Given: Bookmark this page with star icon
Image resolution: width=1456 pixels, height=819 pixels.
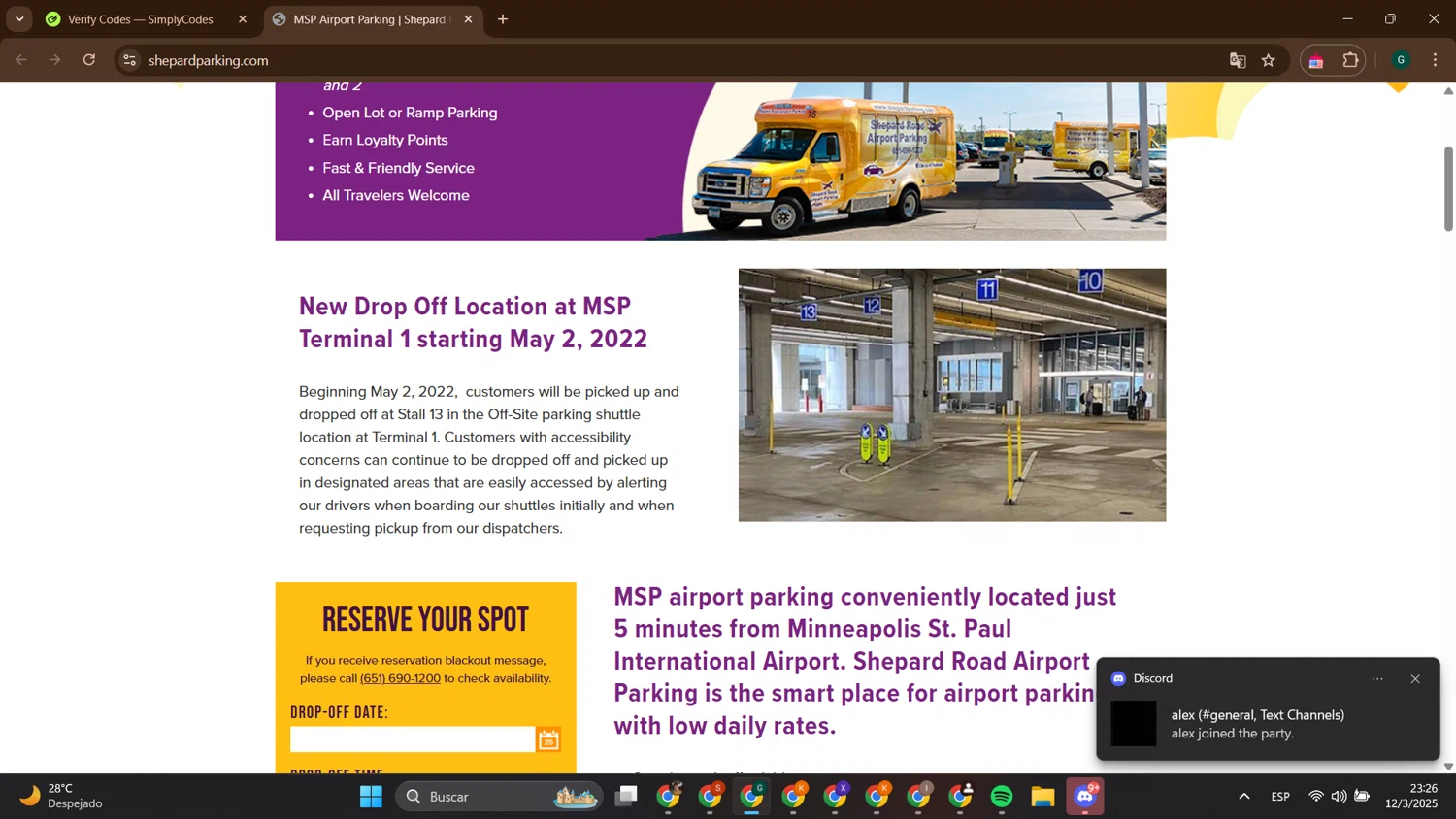Looking at the screenshot, I should click(x=1269, y=60).
